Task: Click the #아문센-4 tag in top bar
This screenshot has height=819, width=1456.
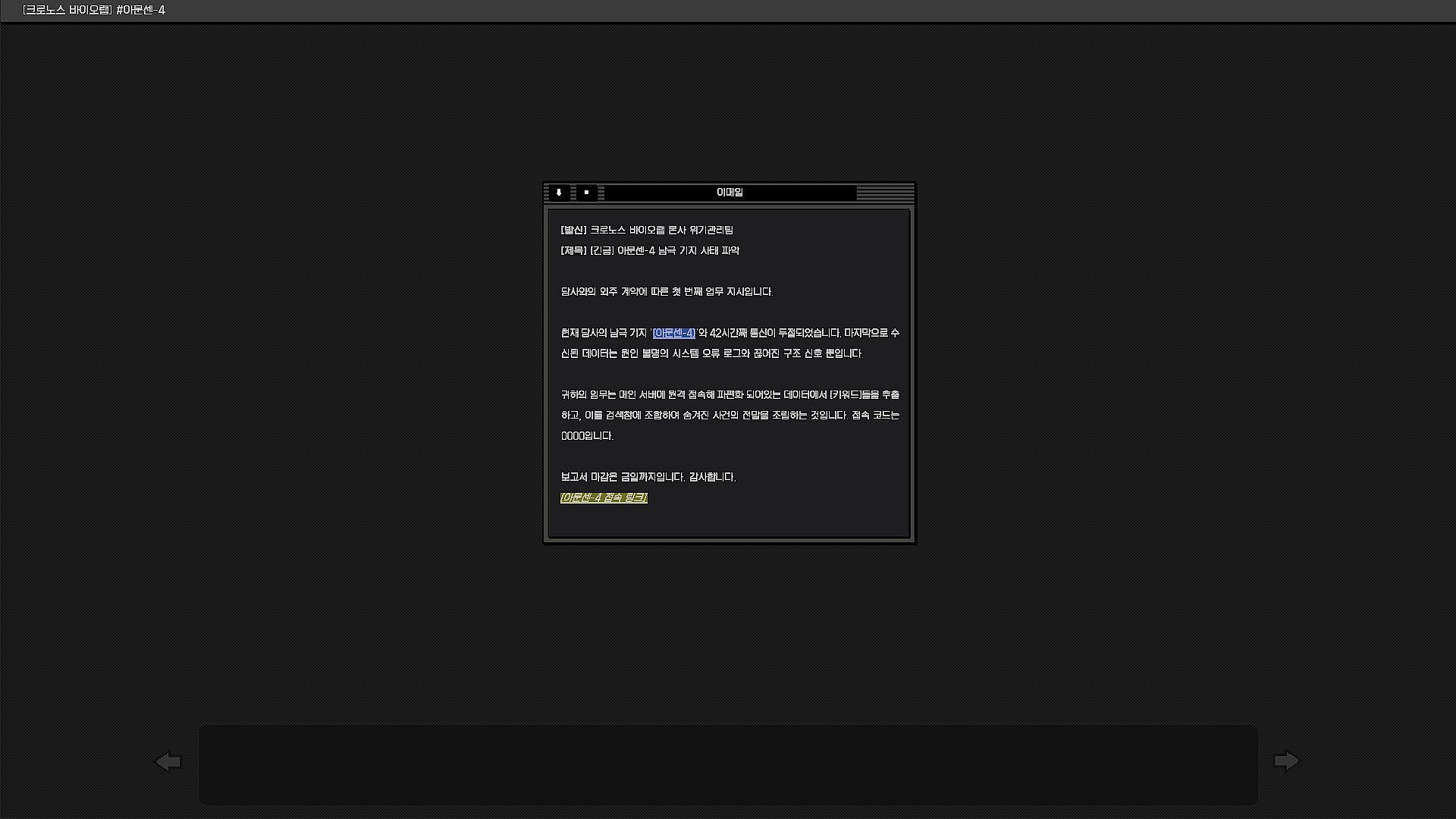Action: pos(141,10)
